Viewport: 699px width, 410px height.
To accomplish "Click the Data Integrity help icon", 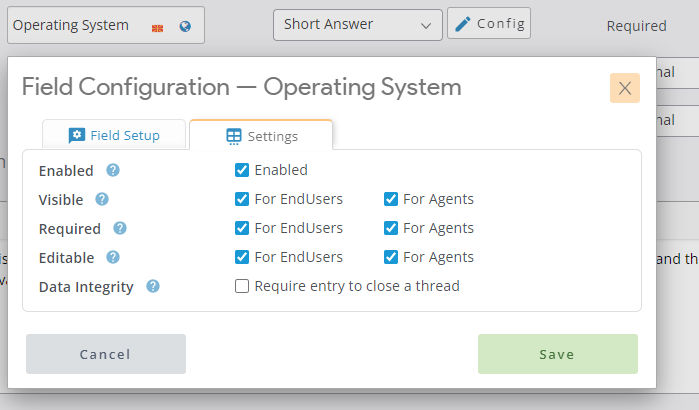I will point(153,286).
